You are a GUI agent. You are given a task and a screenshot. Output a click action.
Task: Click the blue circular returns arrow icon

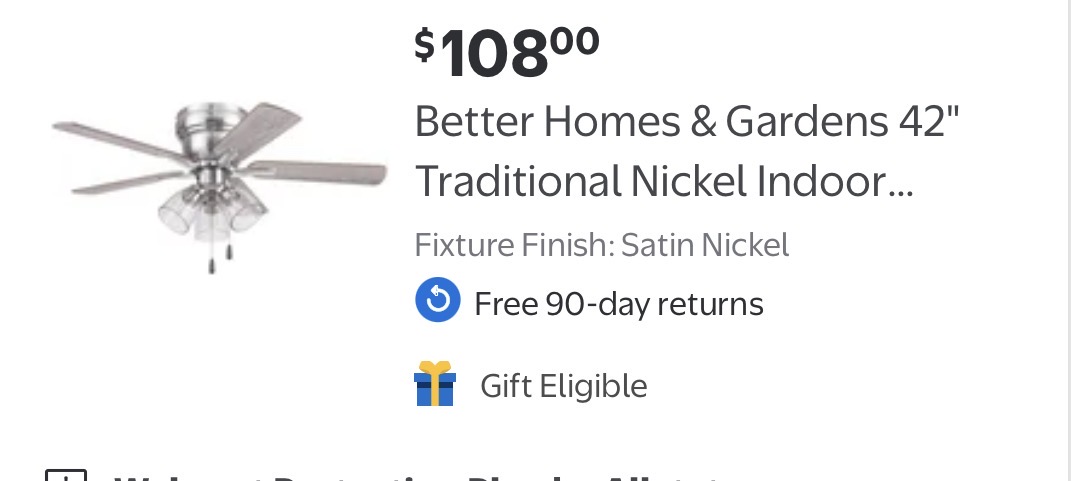coord(437,302)
